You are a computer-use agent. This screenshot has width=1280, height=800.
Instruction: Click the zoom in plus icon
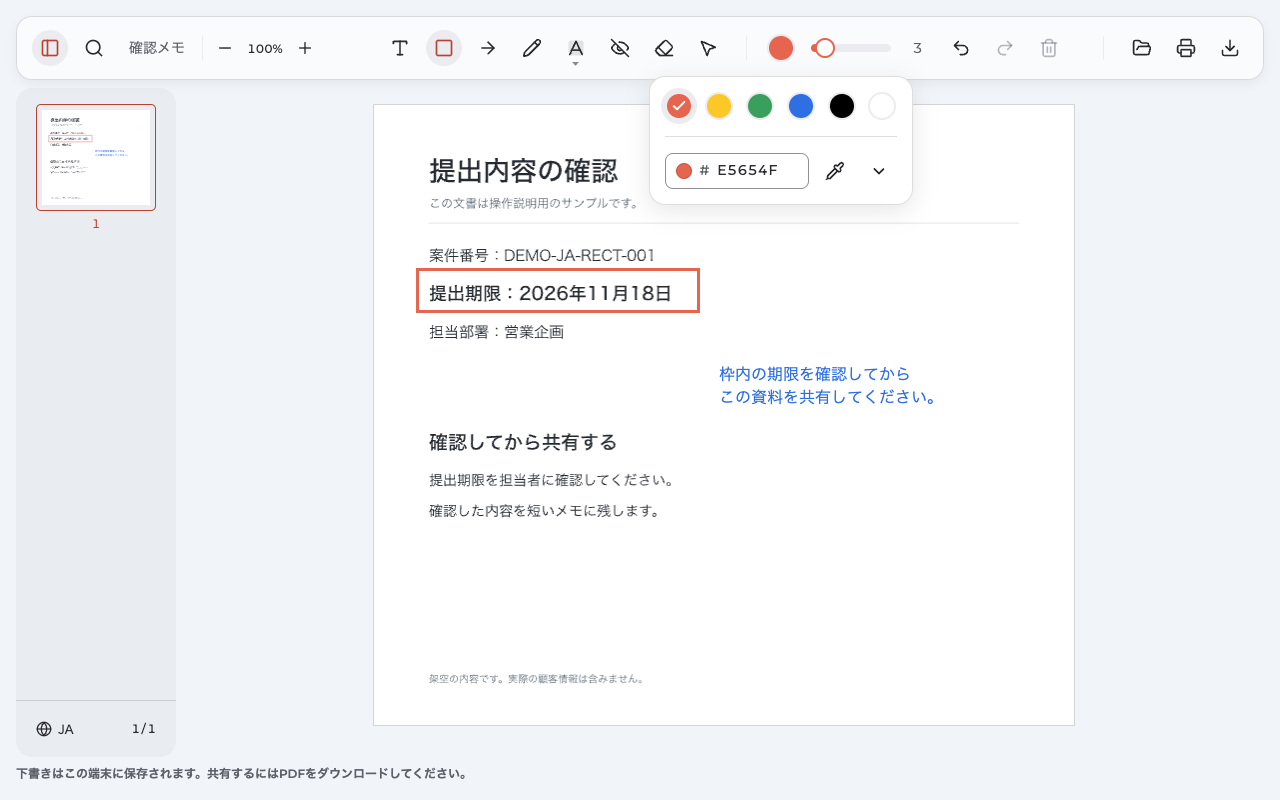tap(305, 48)
